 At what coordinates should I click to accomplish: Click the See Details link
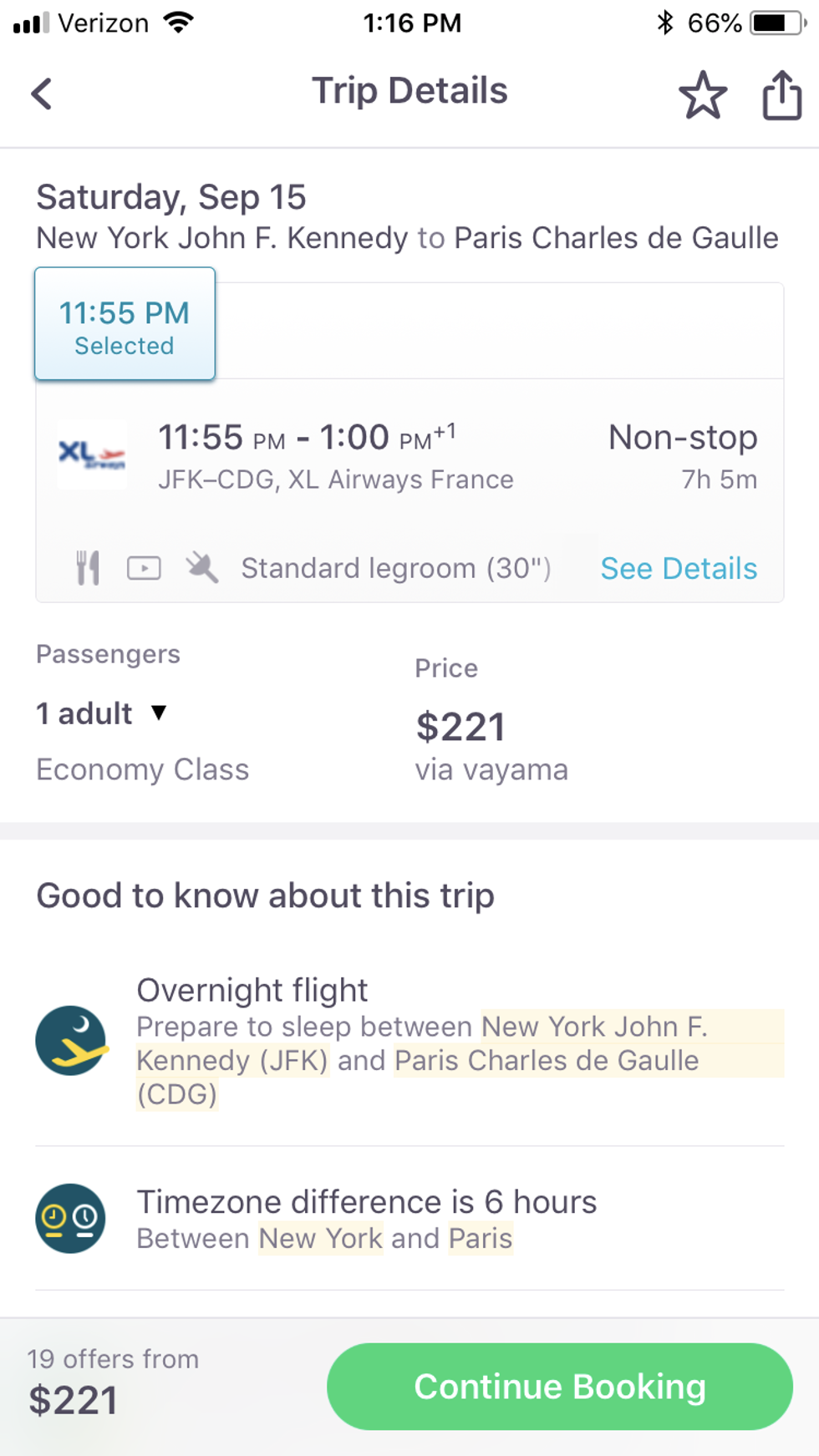point(679,568)
